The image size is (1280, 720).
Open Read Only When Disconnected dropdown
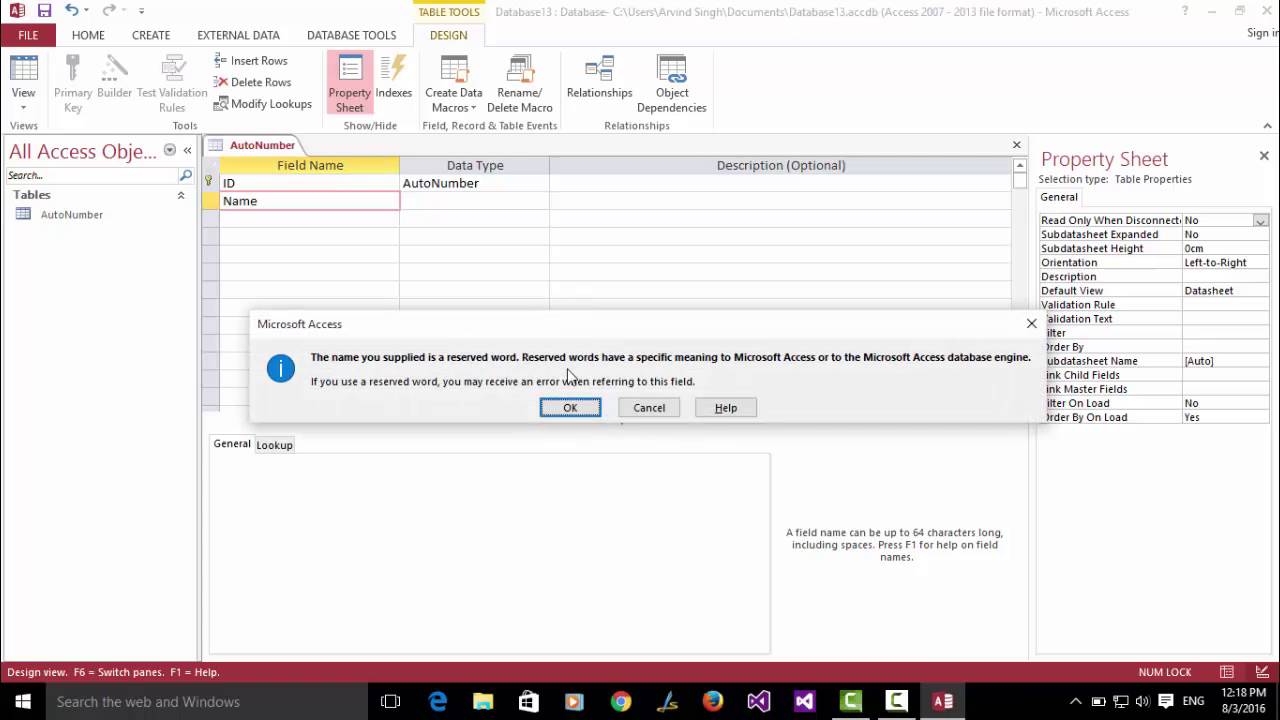(1261, 221)
